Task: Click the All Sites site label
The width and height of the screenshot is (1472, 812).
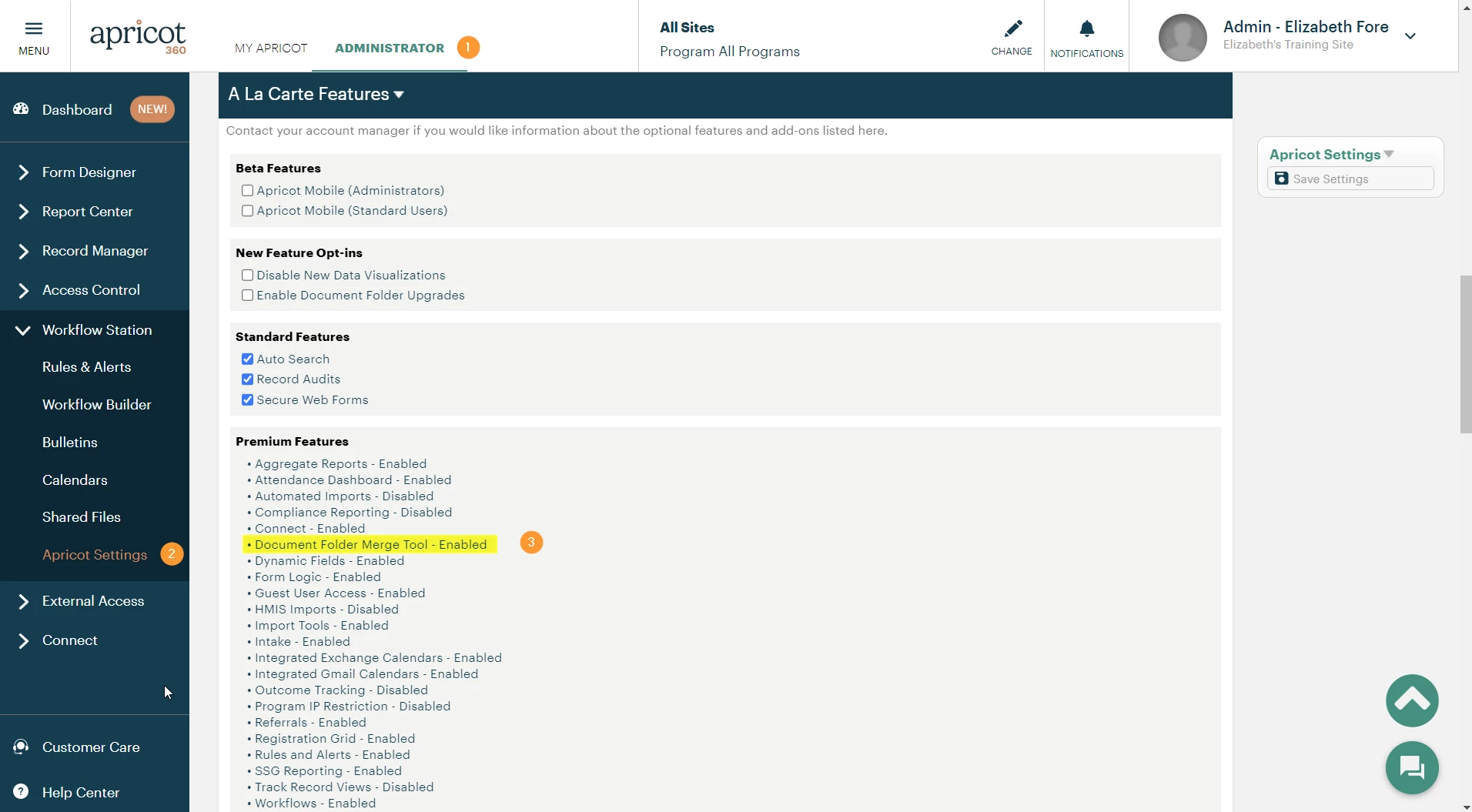Action: pyautogui.click(x=687, y=28)
